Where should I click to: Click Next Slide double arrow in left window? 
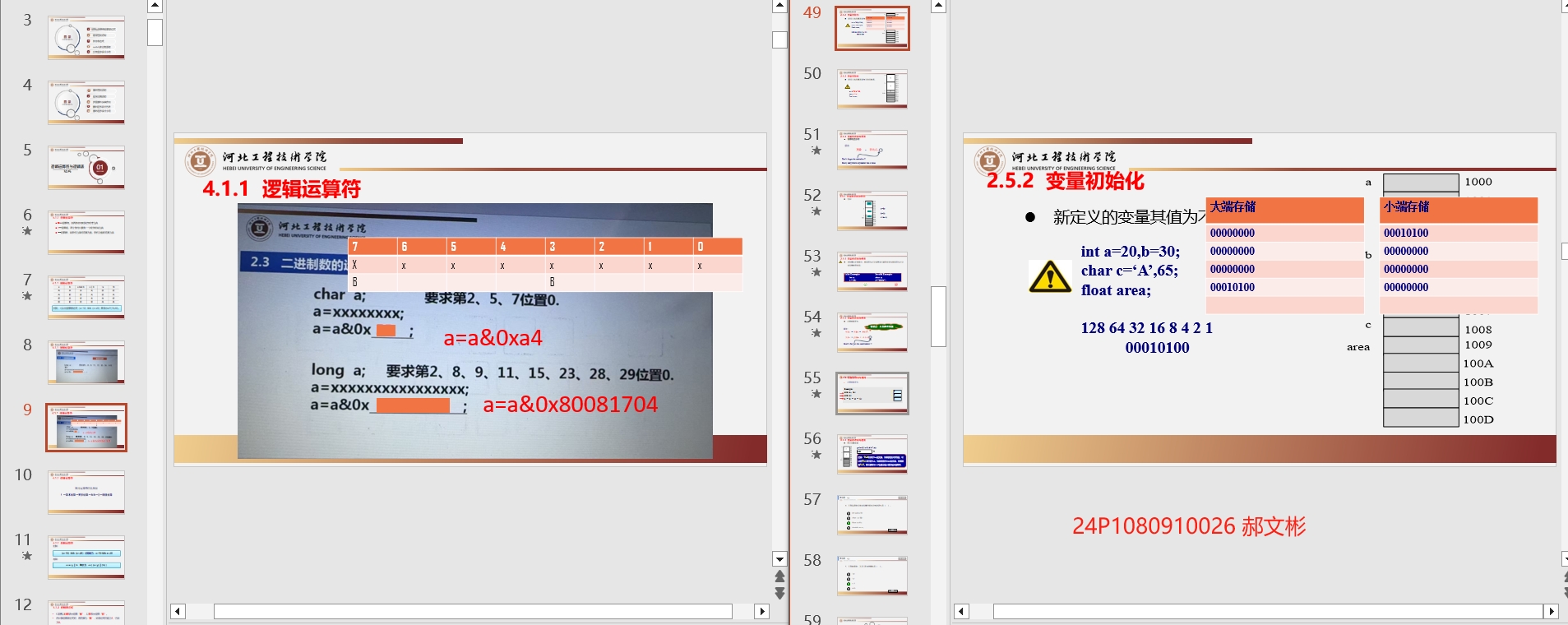click(779, 592)
